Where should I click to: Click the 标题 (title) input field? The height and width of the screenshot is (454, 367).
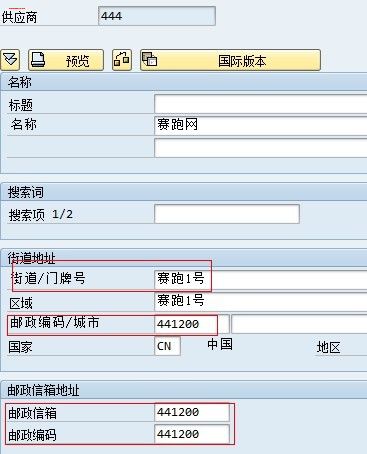click(261, 104)
